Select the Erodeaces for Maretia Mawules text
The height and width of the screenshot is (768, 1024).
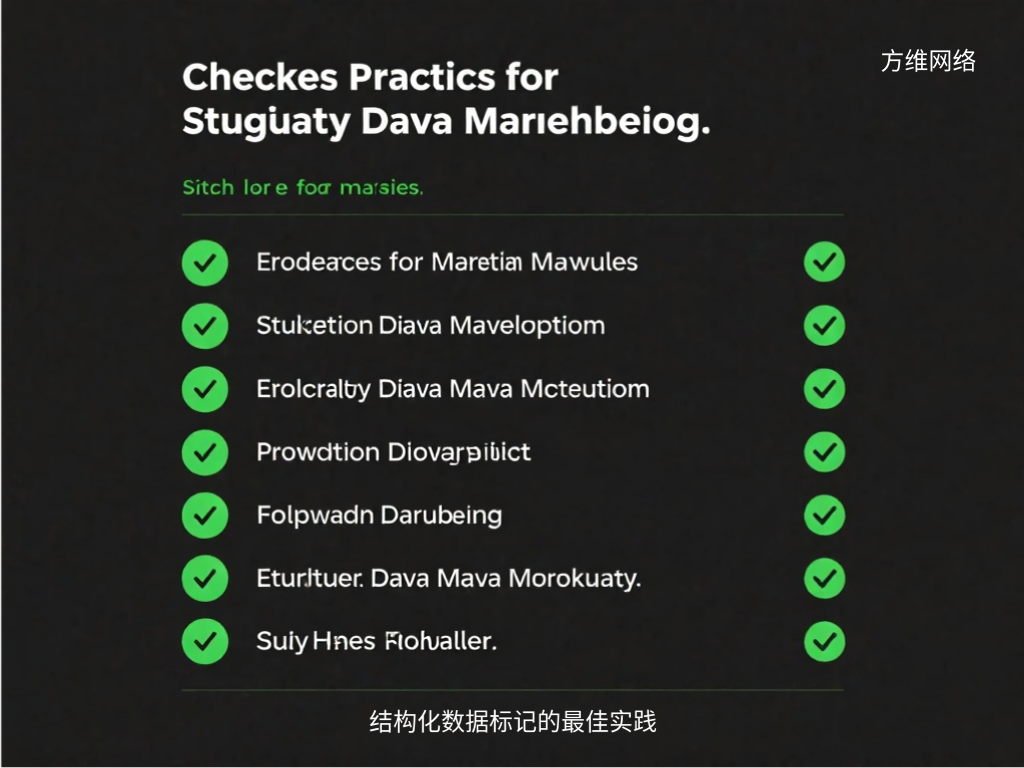coord(447,262)
